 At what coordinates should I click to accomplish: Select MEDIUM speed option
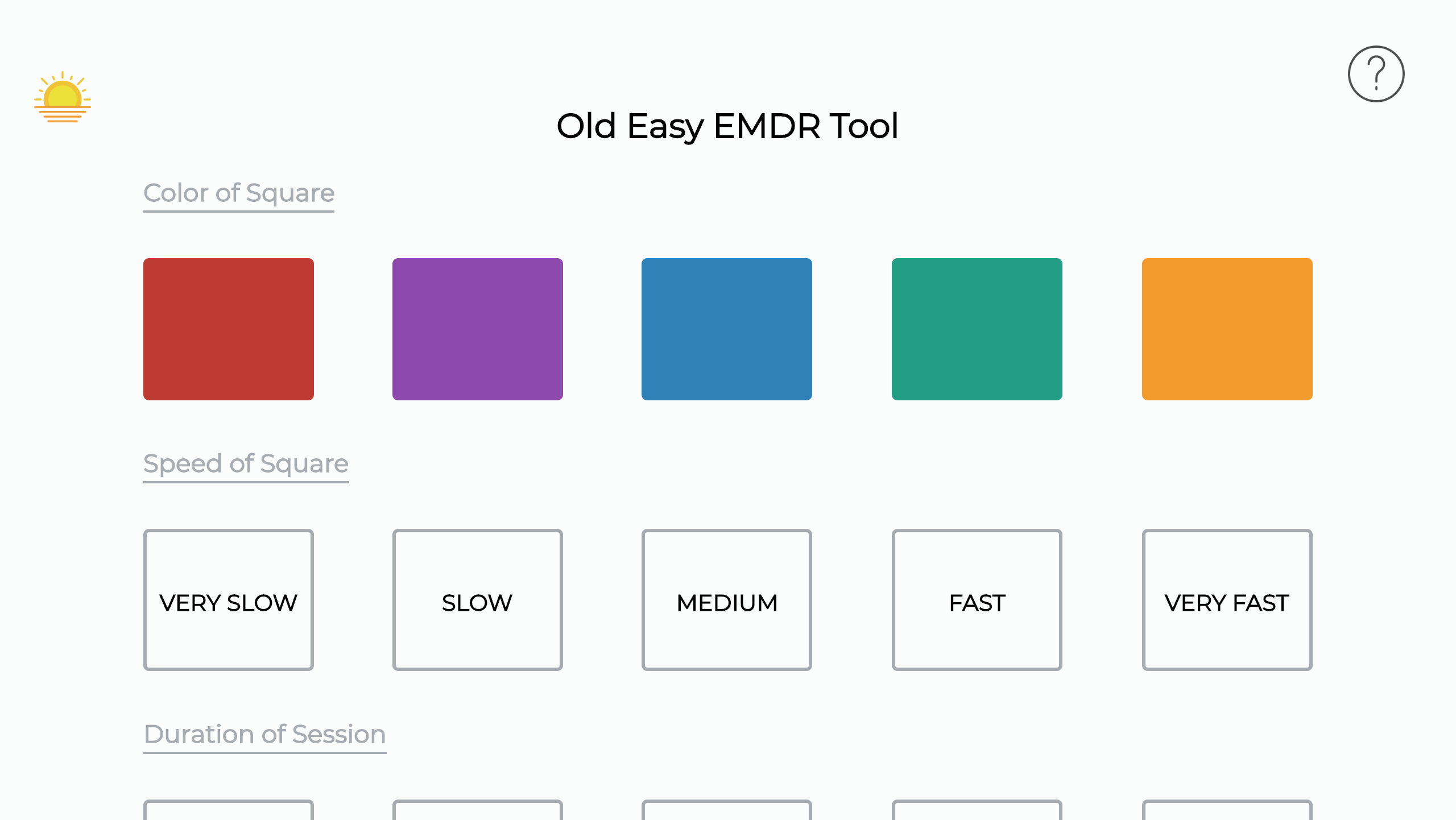coord(727,601)
